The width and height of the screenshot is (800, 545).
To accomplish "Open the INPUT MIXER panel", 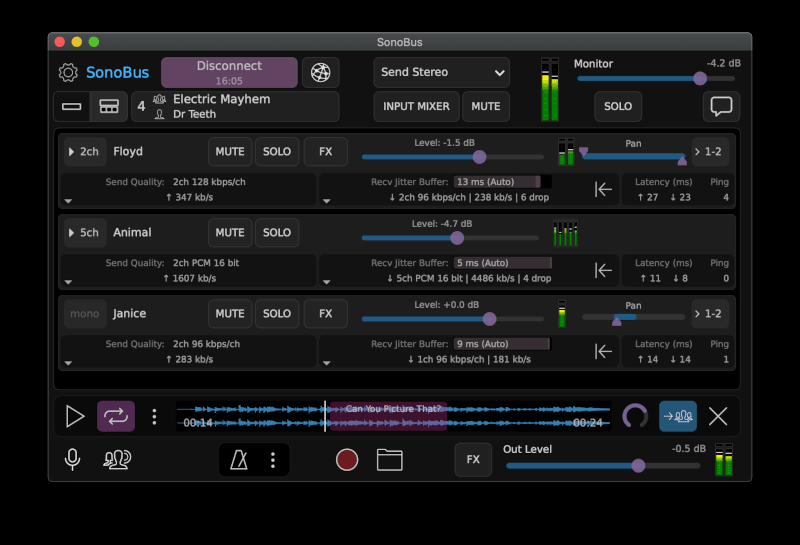I will 415,106.
